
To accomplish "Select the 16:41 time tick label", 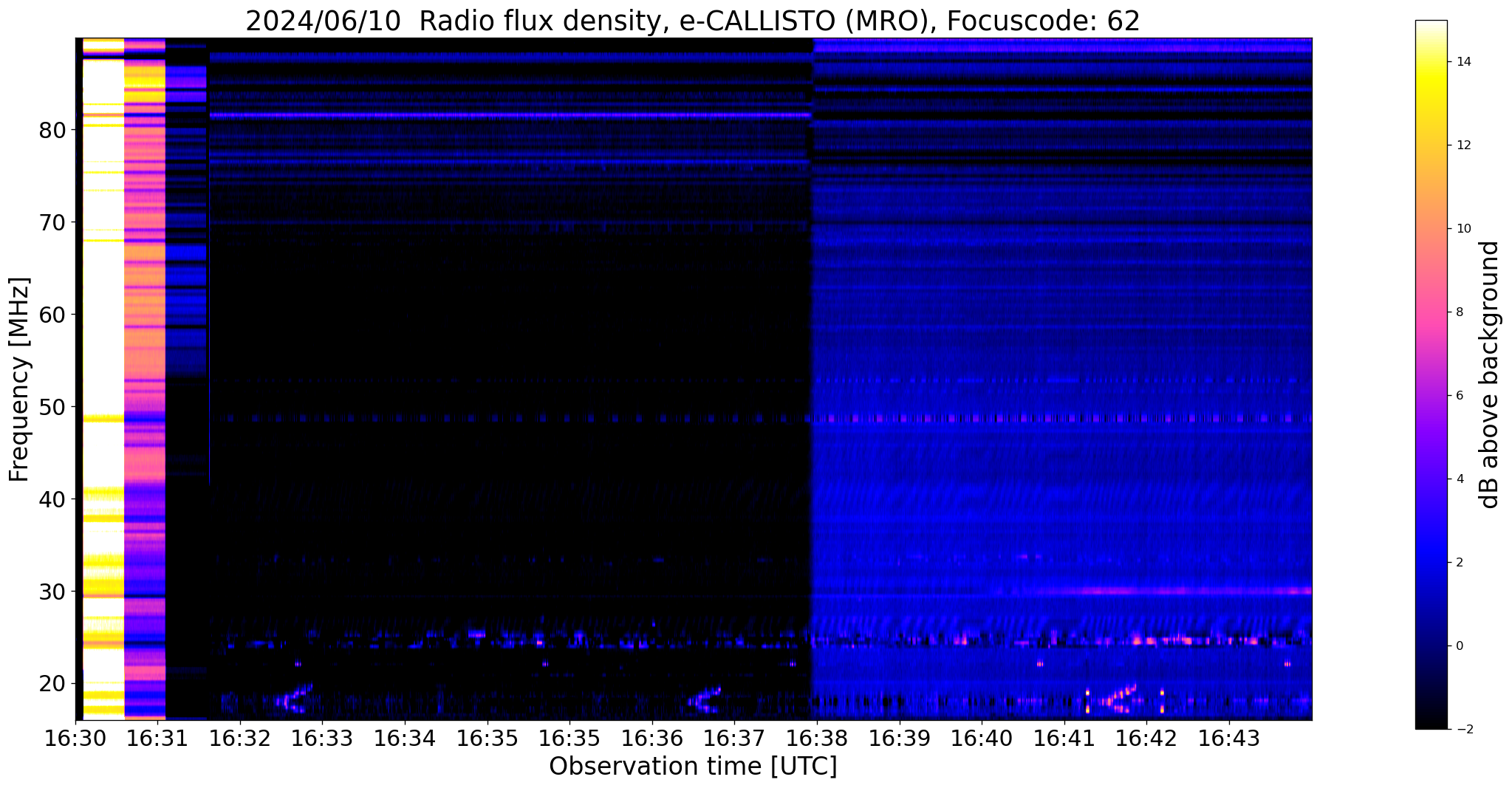I will tap(1064, 738).
